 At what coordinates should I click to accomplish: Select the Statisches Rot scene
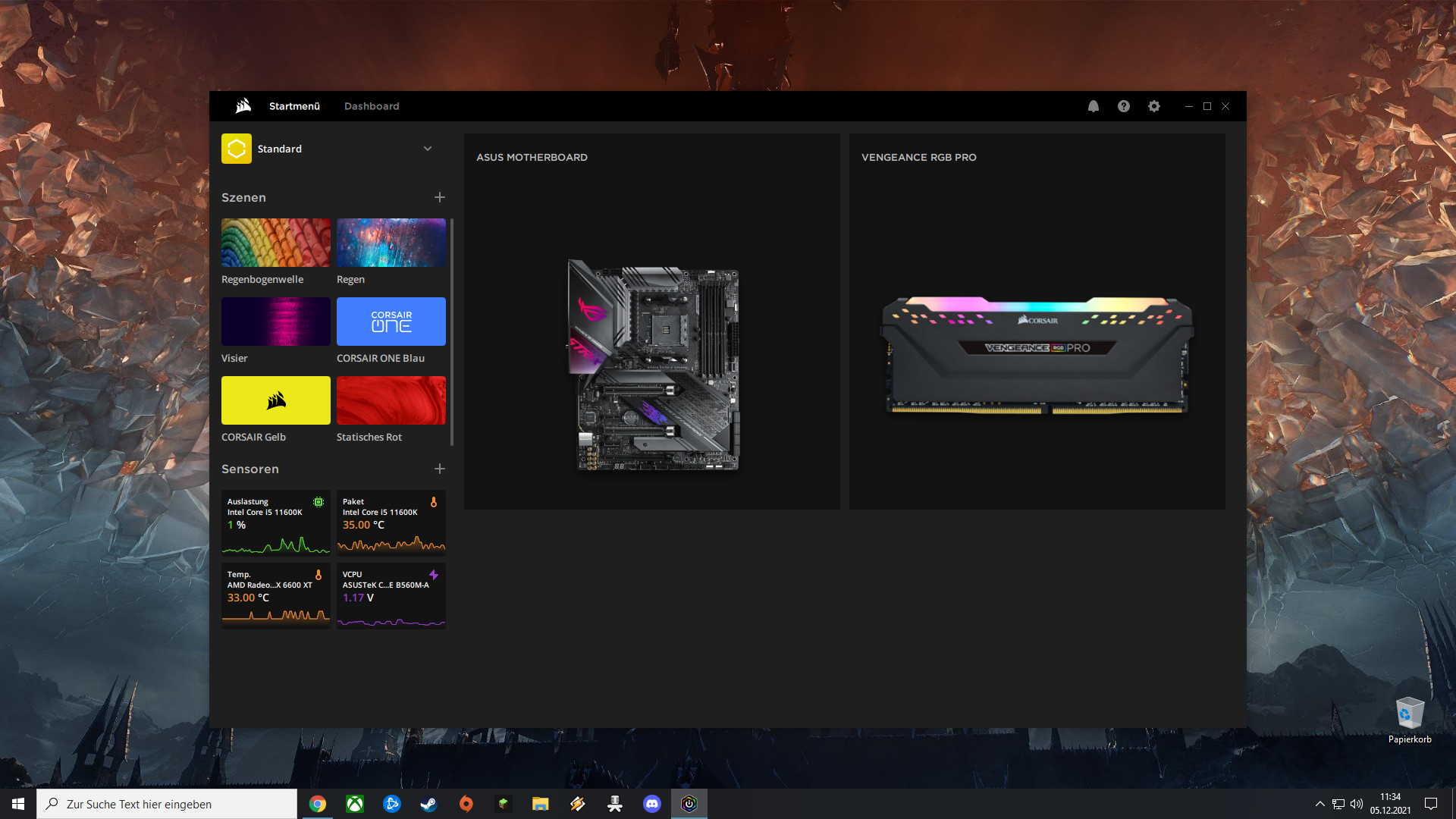coord(391,400)
